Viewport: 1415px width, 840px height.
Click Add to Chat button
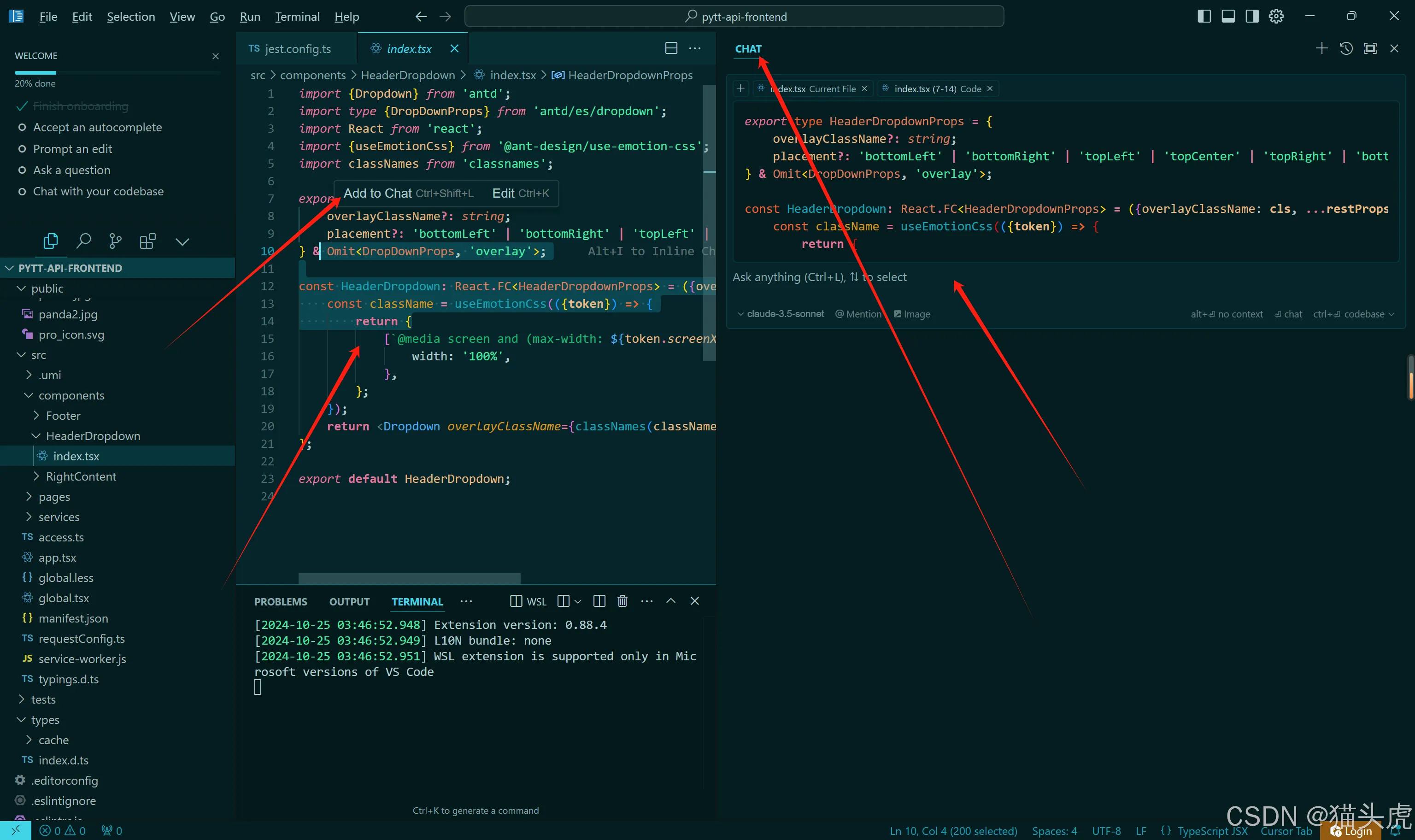[377, 194]
